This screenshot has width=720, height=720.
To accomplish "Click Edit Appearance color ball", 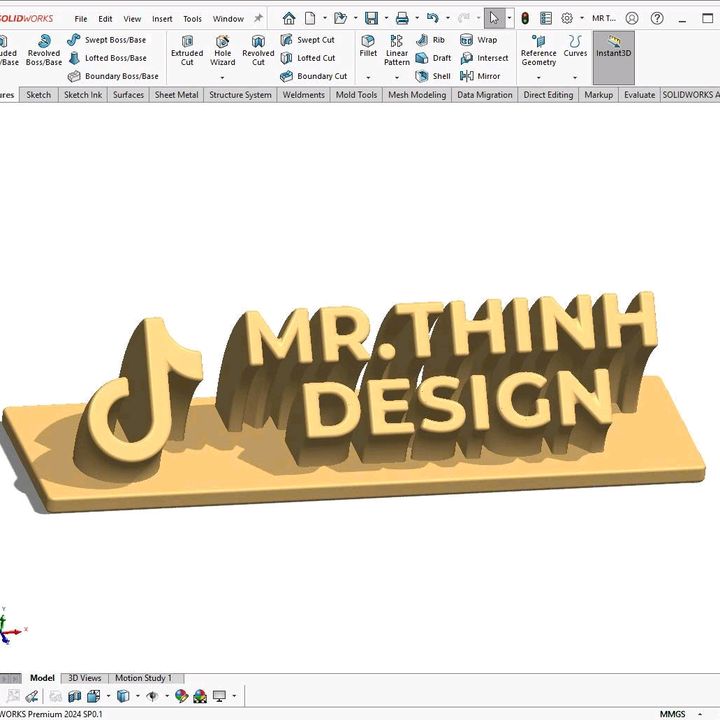I will click(x=181, y=697).
